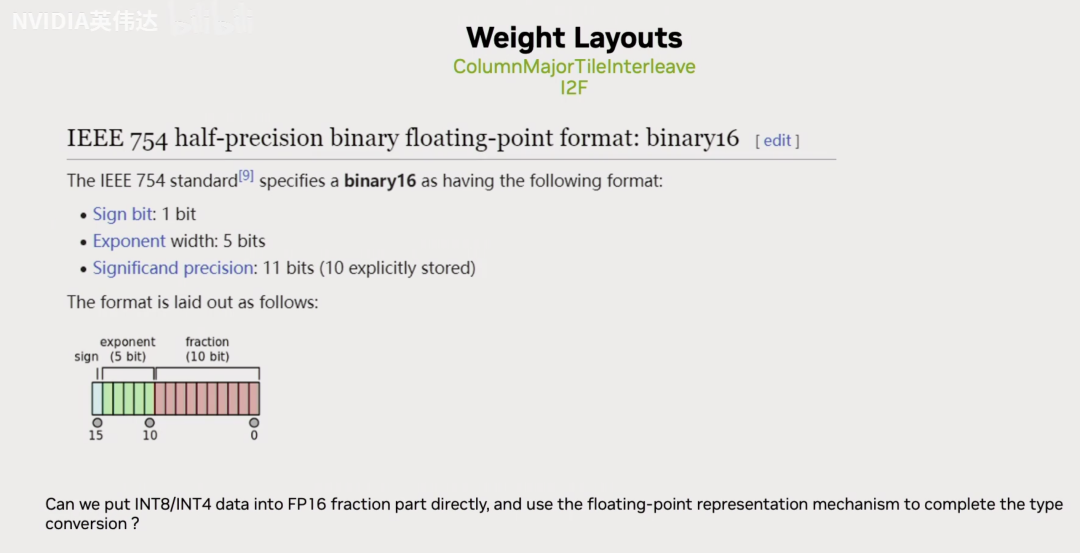Click the green exponent bit block
1080x553 pixels.
[x=128, y=399]
